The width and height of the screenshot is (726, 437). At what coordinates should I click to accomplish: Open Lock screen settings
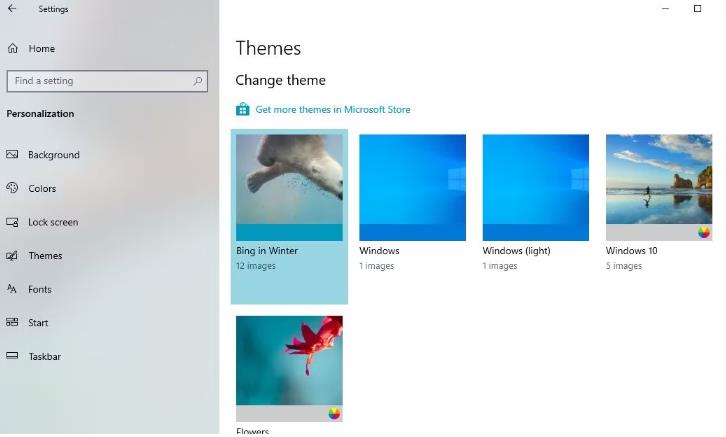(x=53, y=222)
